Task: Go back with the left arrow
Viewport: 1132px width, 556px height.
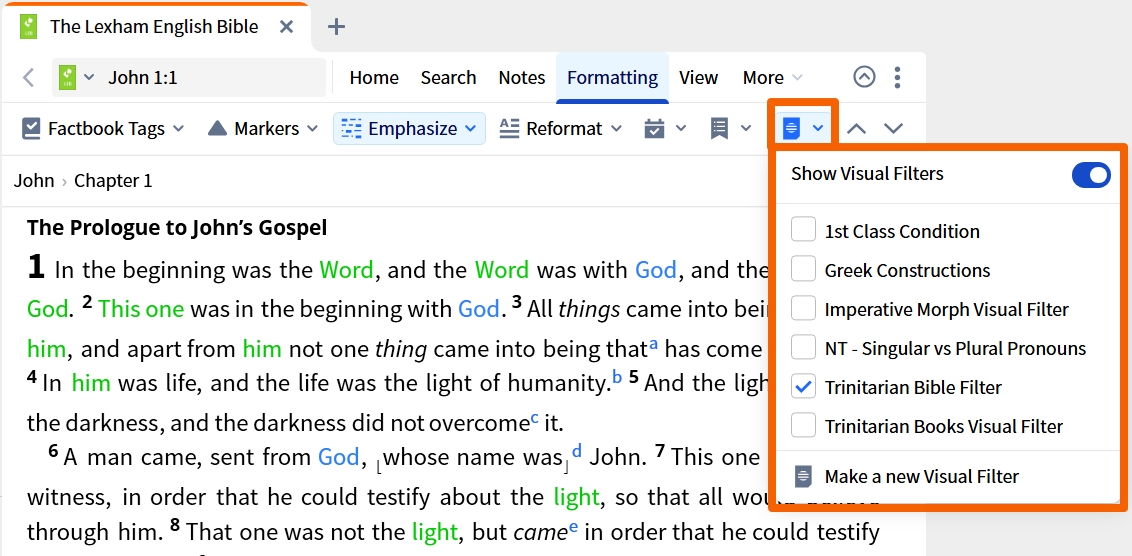Action: pyautogui.click(x=29, y=77)
